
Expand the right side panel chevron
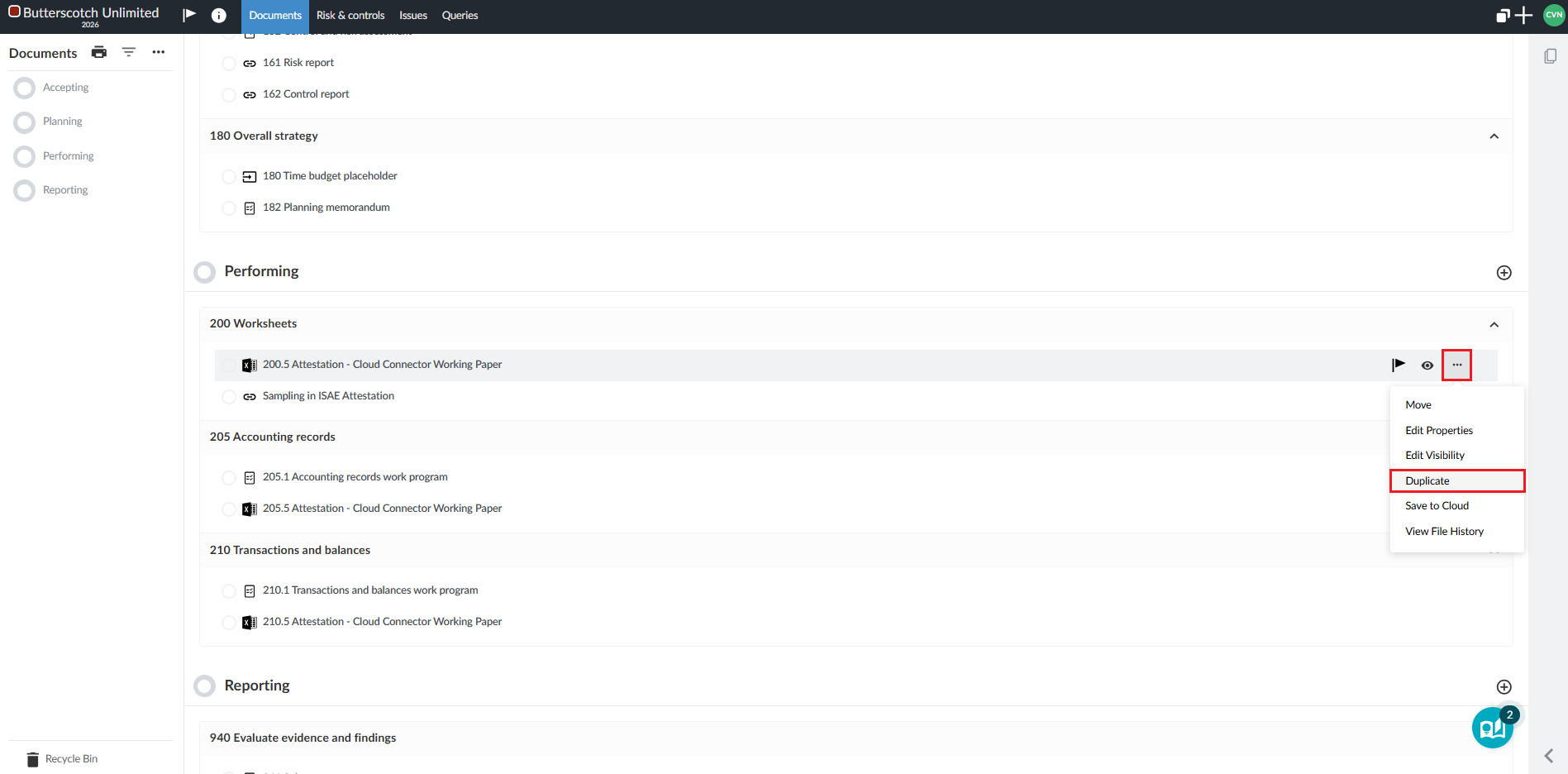pos(1549,756)
